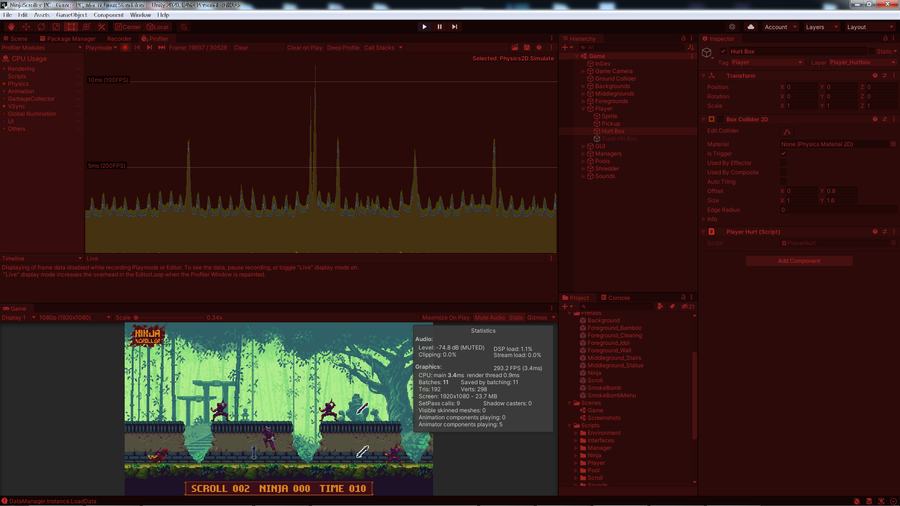This screenshot has height=506, width=900.
Task: Click Maximize On Play button
Action: click(445, 318)
